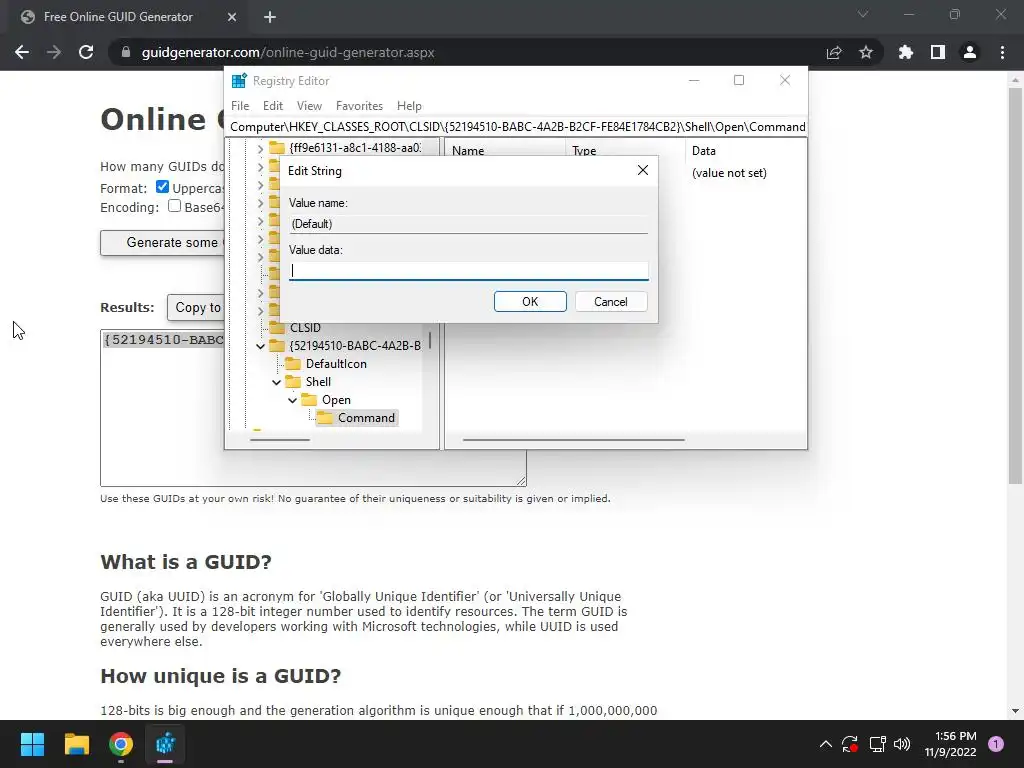Screen dimensions: 1024x768
Task: Open the taskbar clock and date
Action: click(x=951, y=744)
